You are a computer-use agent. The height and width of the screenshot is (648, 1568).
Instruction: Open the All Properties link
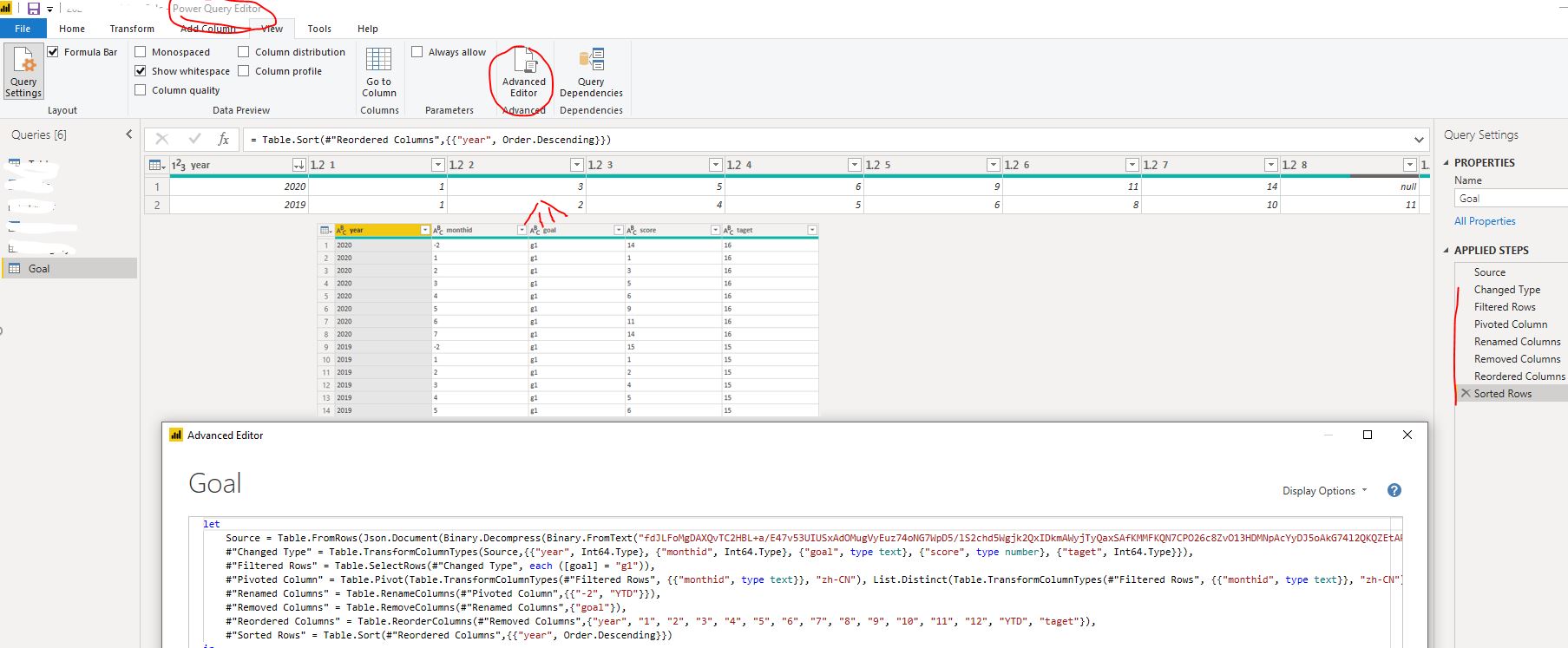(1485, 221)
